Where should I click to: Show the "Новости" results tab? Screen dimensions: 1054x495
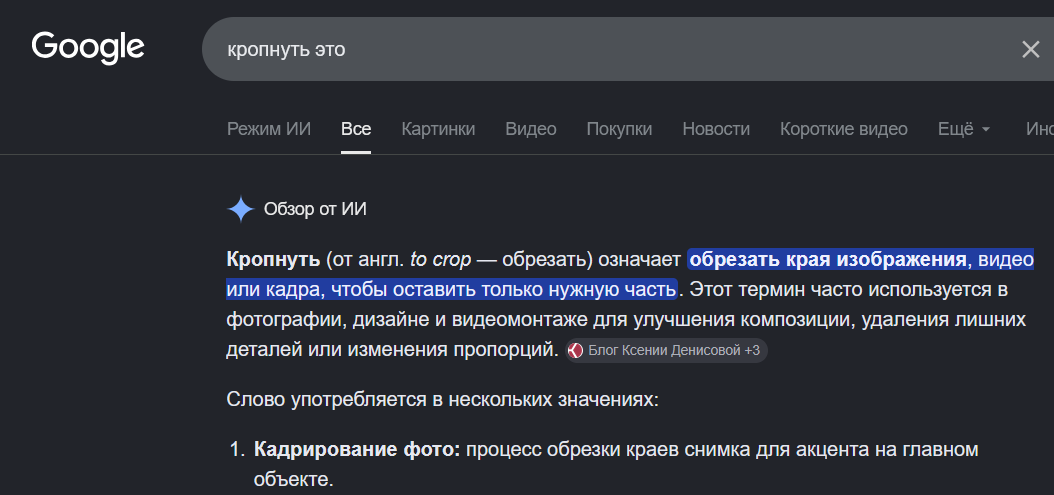[x=716, y=129]
